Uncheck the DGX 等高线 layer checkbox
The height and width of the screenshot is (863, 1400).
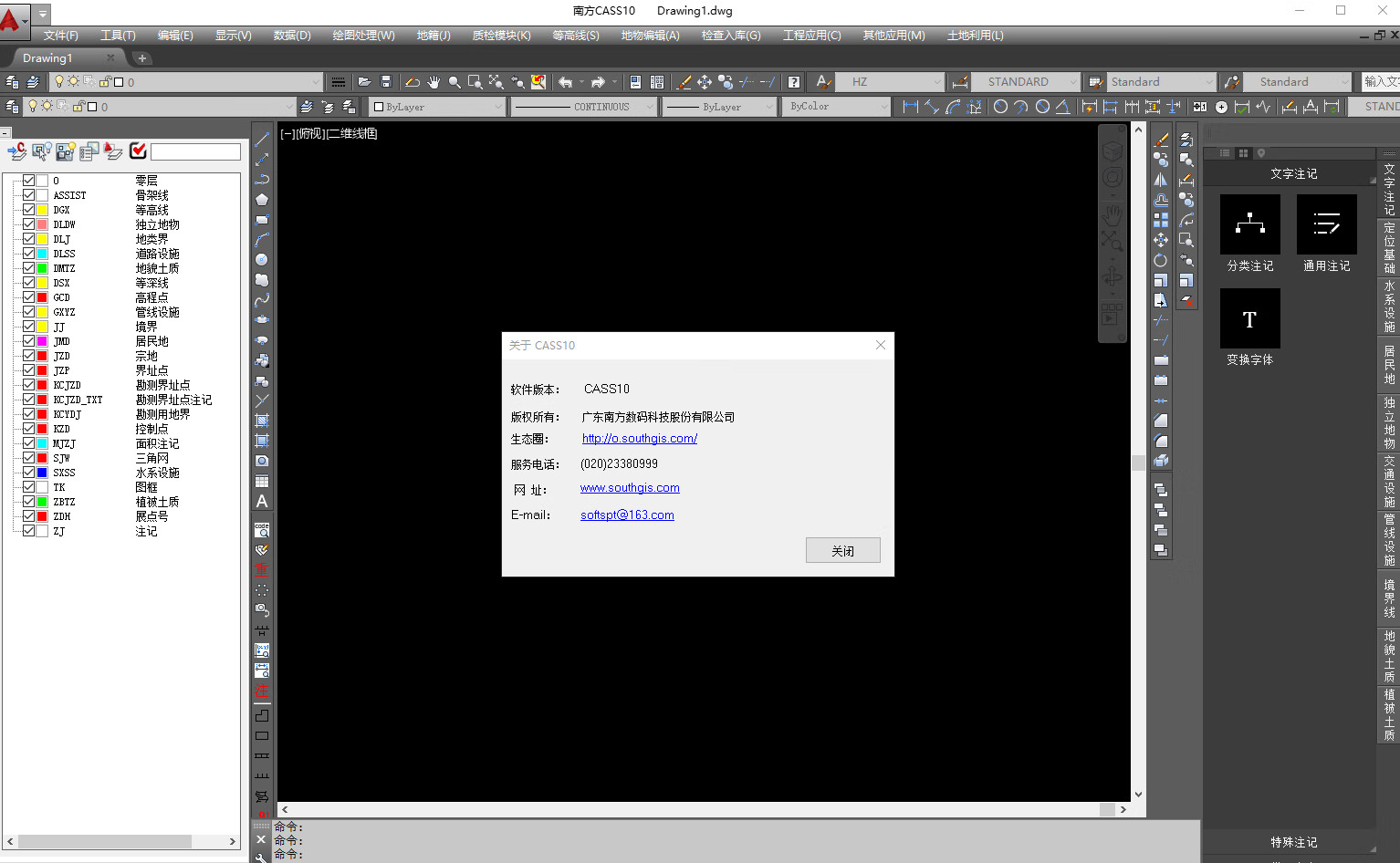tap(29, 210)
